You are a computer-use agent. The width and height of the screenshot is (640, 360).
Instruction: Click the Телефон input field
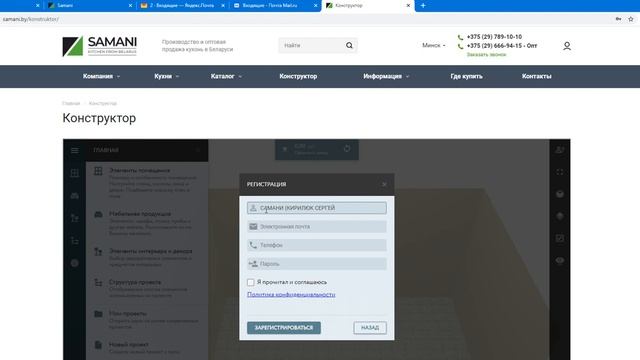pyautogui.click(x=317, y=245)
